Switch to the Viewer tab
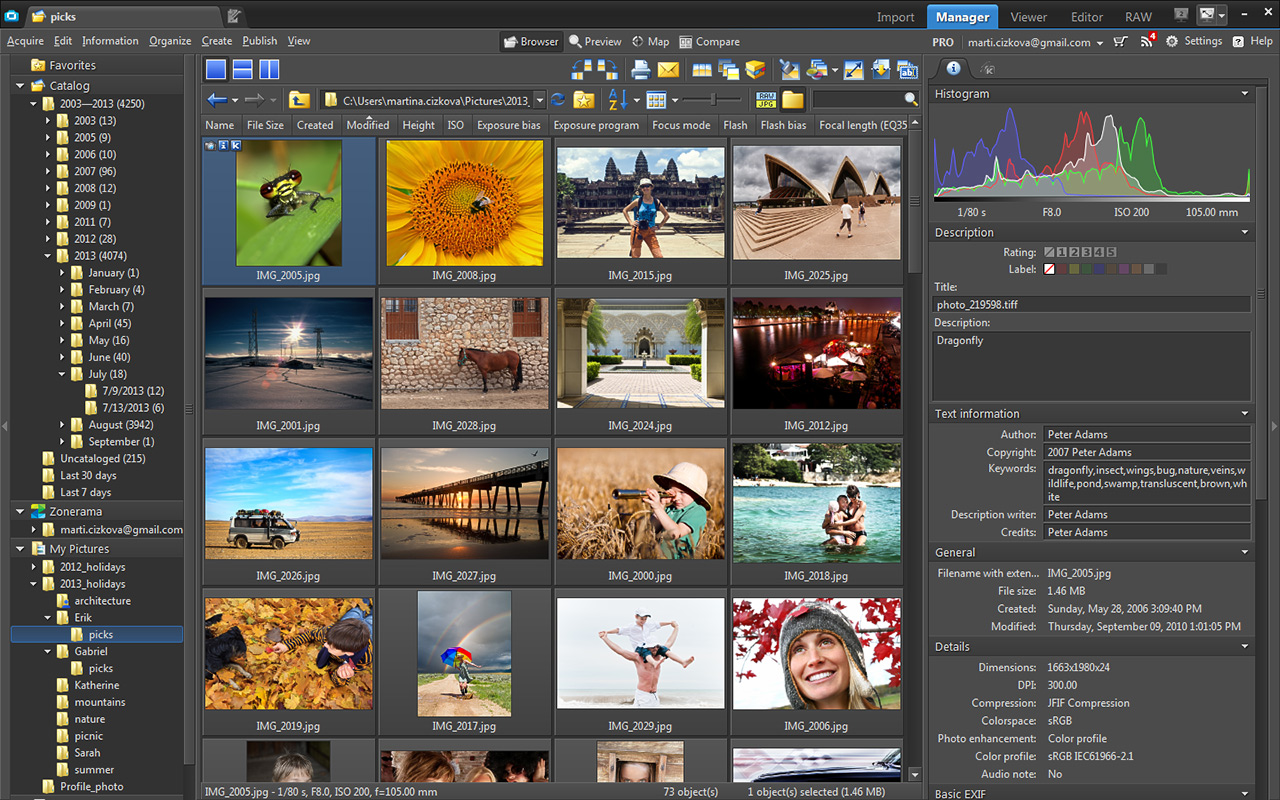Viewport: 1280px width, 800px height. point(1029,17)
